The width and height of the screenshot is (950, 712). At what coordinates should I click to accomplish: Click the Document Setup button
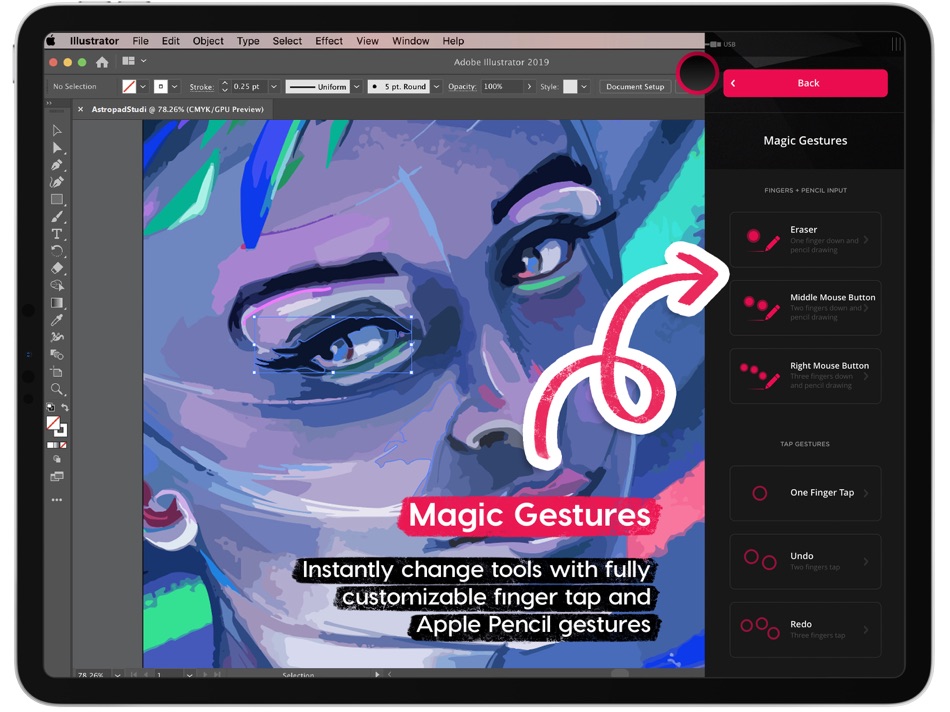click(635, 87)
